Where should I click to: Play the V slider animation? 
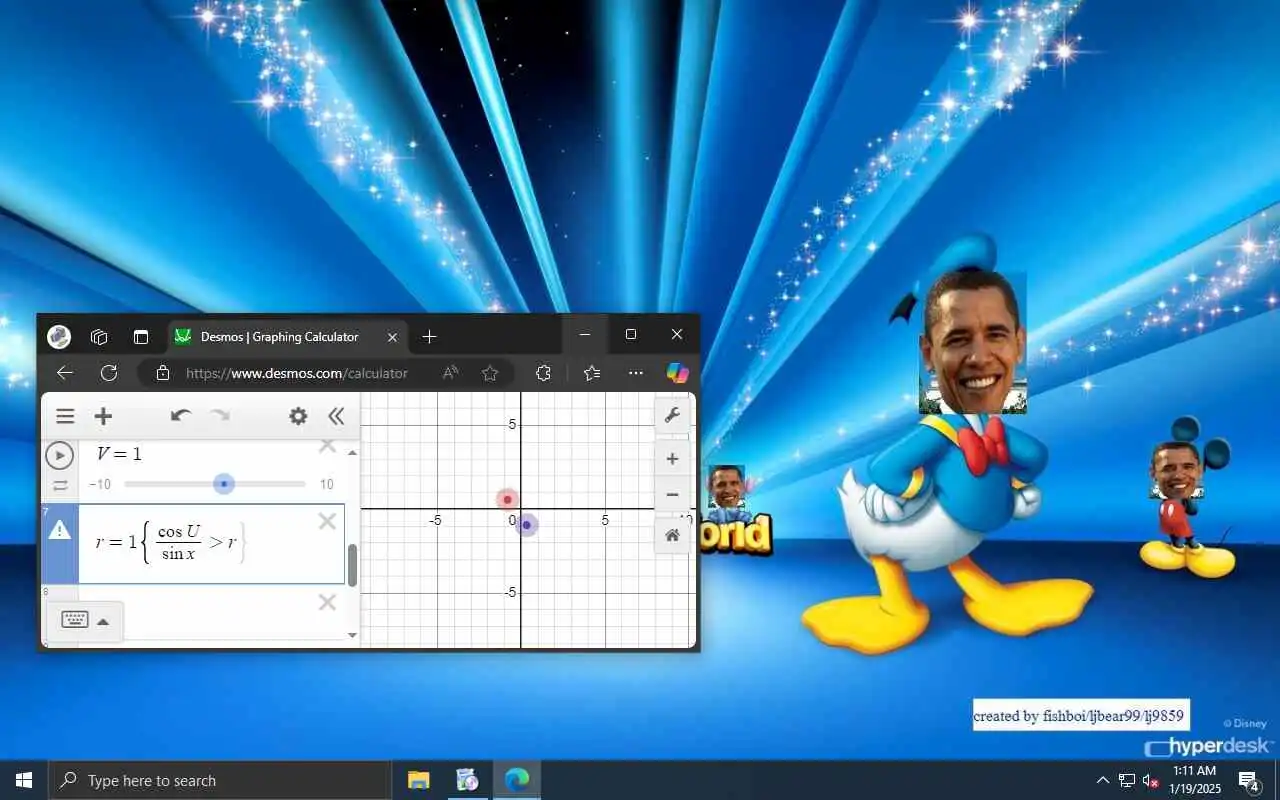pyautogui.click(x=60, y=455)
